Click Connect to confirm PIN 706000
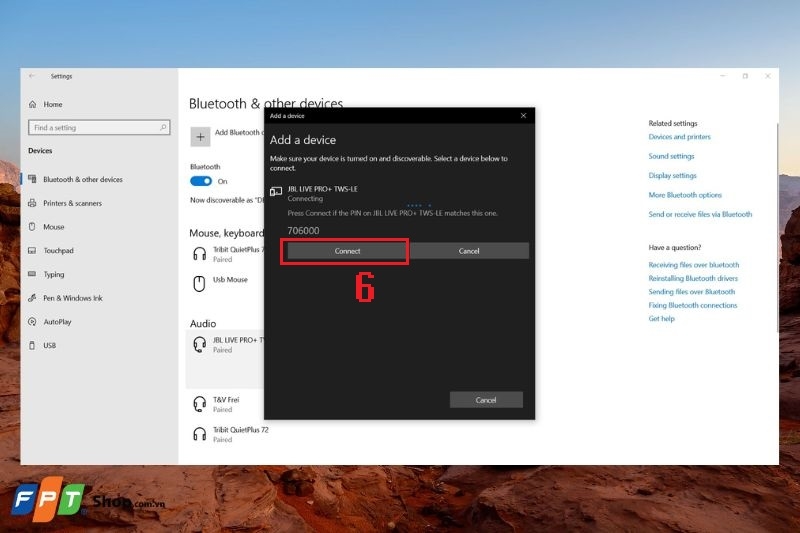Image resolution: width=800 pixels, height=533 pixels. [347, 251]
